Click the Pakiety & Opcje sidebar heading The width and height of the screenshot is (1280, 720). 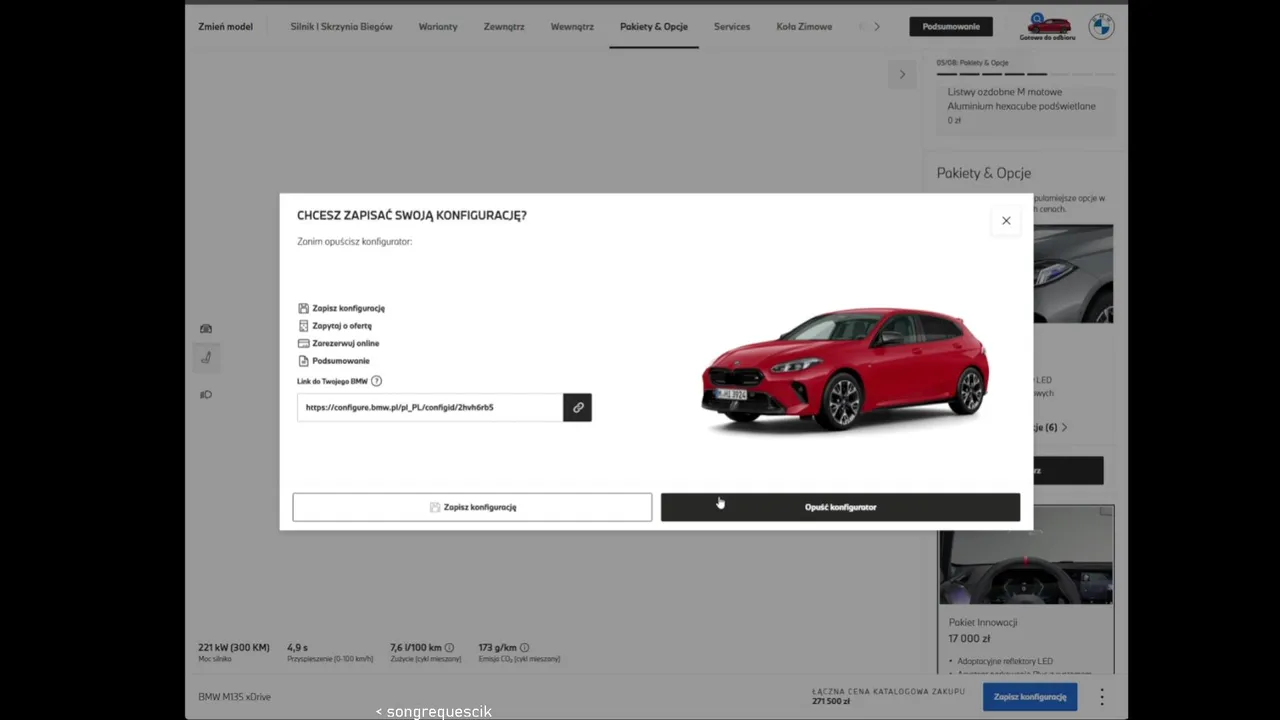point(984,173)
